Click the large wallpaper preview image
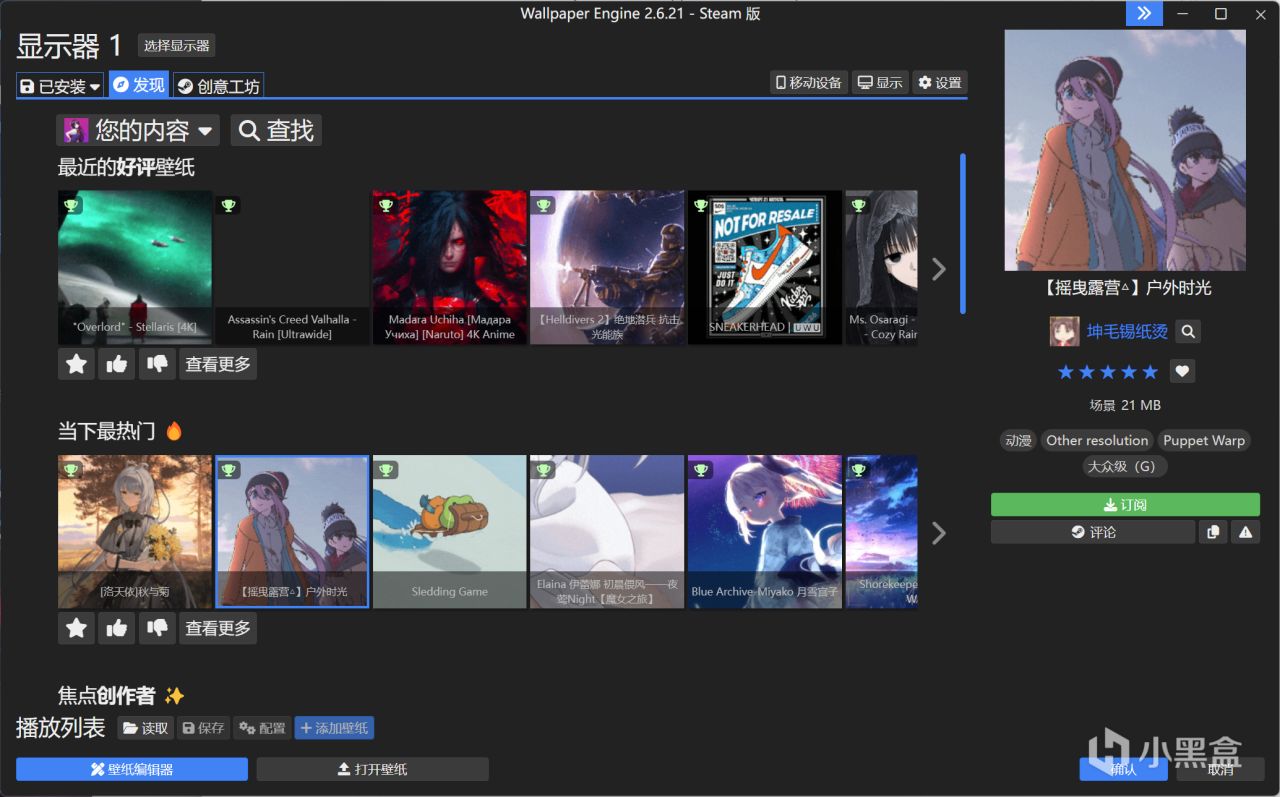This screenshot has width=1280, height=797. click(x=1125, y=150)
